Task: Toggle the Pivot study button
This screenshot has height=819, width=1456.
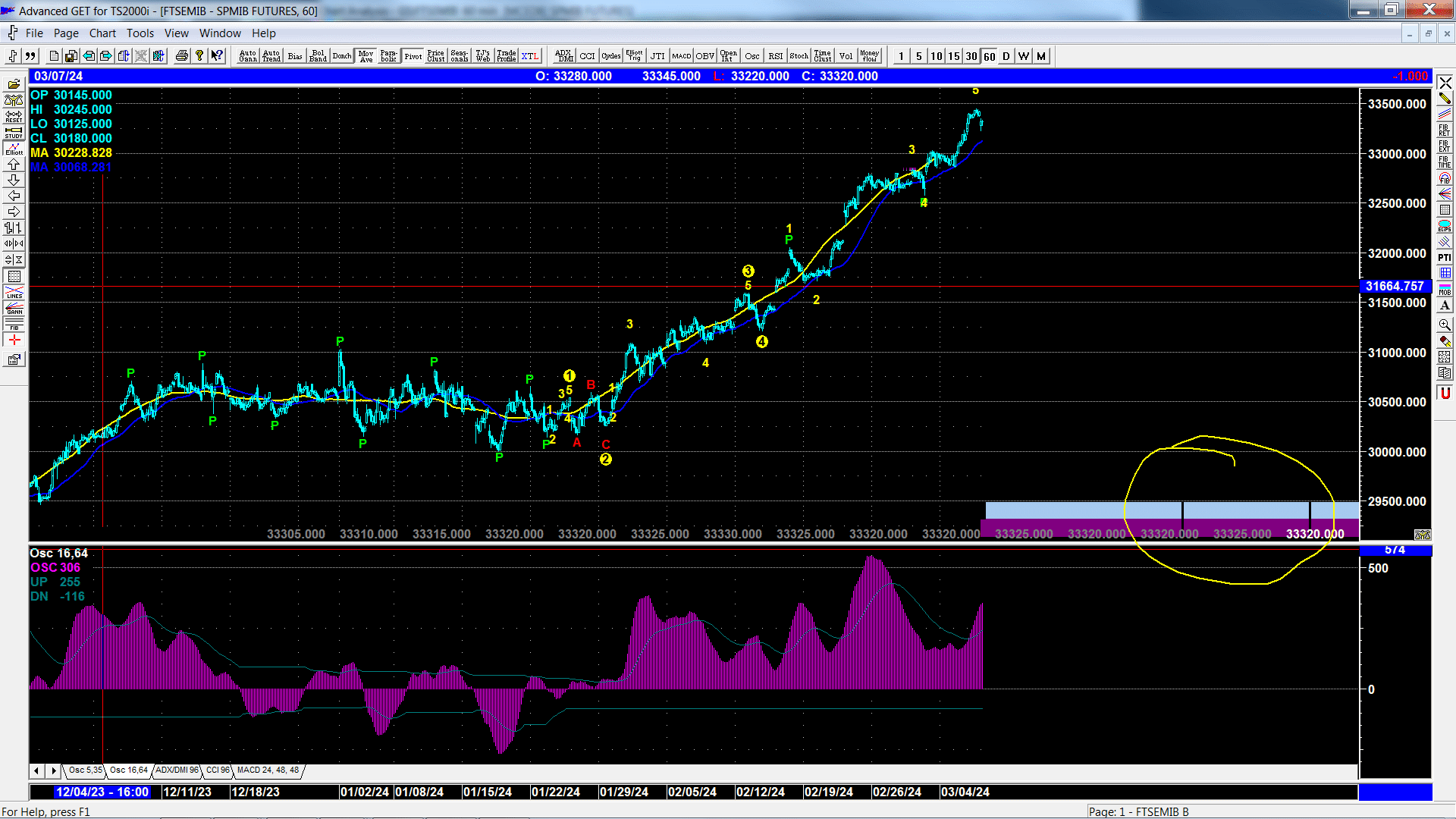Action: tap(413, 56)
